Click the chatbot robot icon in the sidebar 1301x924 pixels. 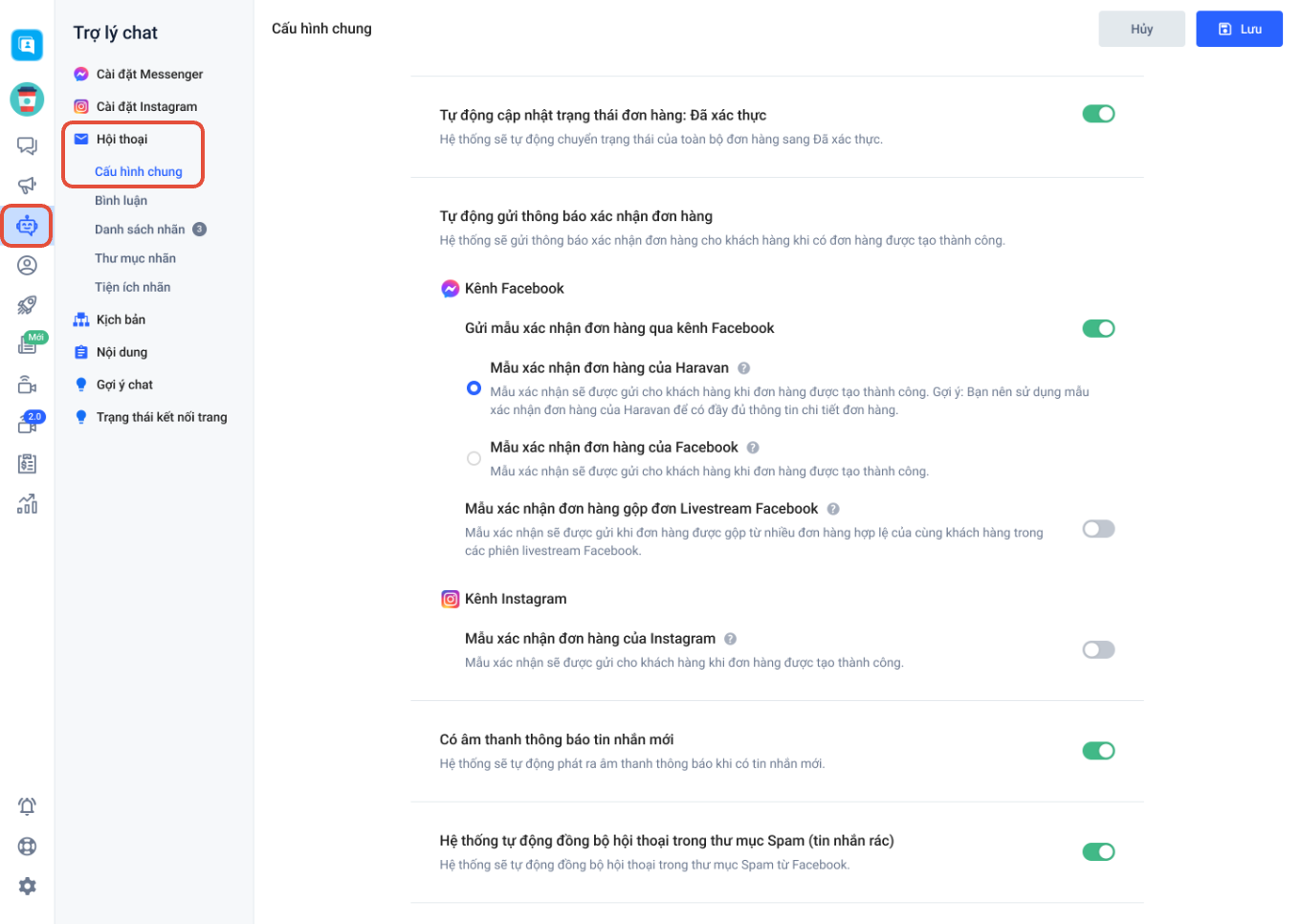pyautogui.click(x=27, y=226)
